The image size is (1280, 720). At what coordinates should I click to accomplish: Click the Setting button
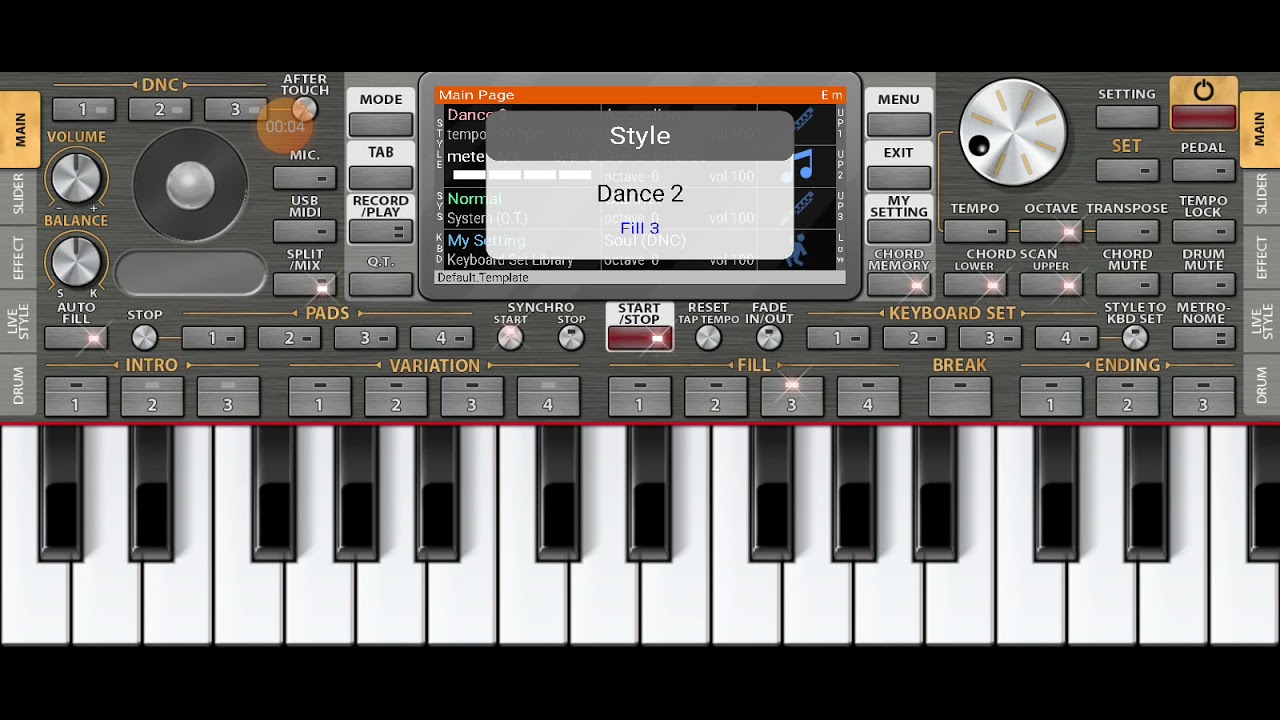[x=1127, y=117]
